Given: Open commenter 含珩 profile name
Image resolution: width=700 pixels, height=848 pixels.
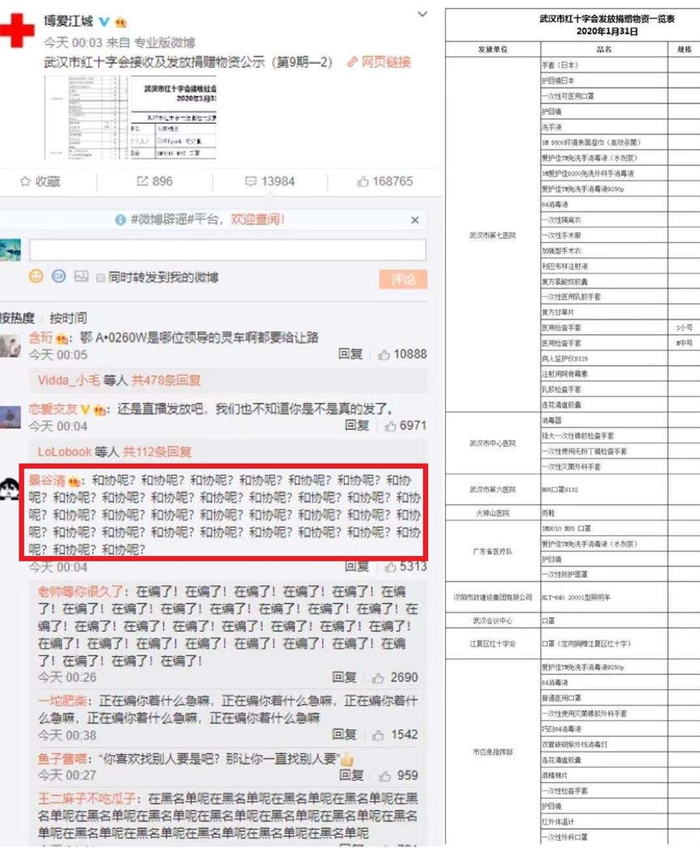Looking at the screenshot, I should click(x=41, y=337).
